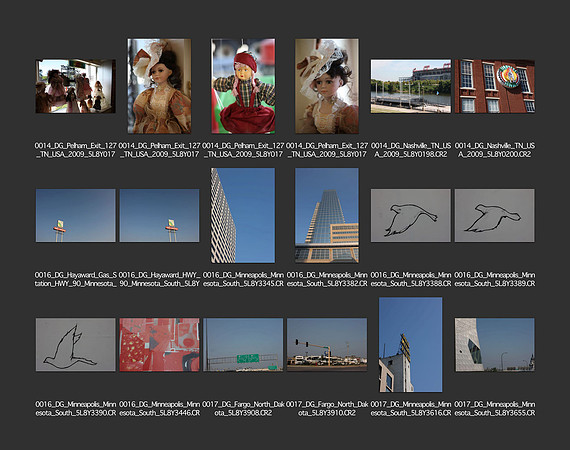The height and width of the screenshot is (450, 570).
Task: Select the white gridded skyscraper thumbnail 5L8Y3345
Action: coord(243,216)
